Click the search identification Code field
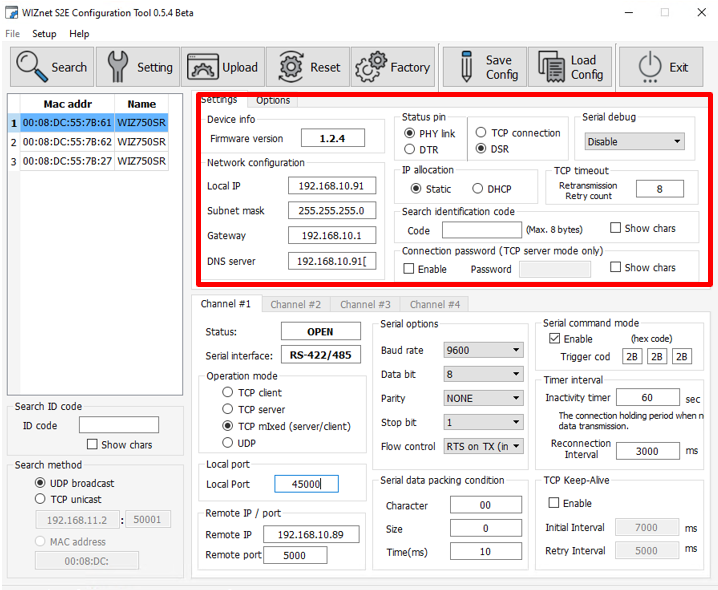Image resolution: width=718 pixels, height=590 pixels. tap(482, 230)
